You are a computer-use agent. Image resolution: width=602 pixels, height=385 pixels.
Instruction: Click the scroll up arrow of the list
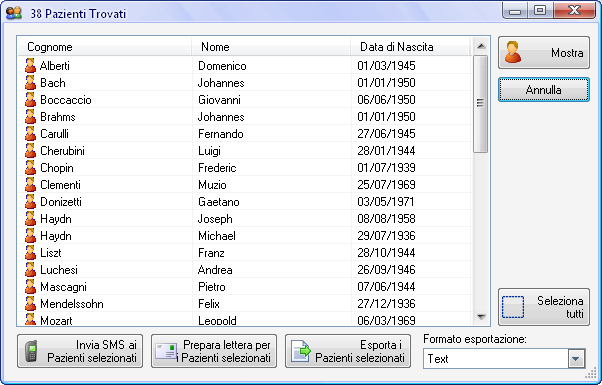click(x=481, y=46)
